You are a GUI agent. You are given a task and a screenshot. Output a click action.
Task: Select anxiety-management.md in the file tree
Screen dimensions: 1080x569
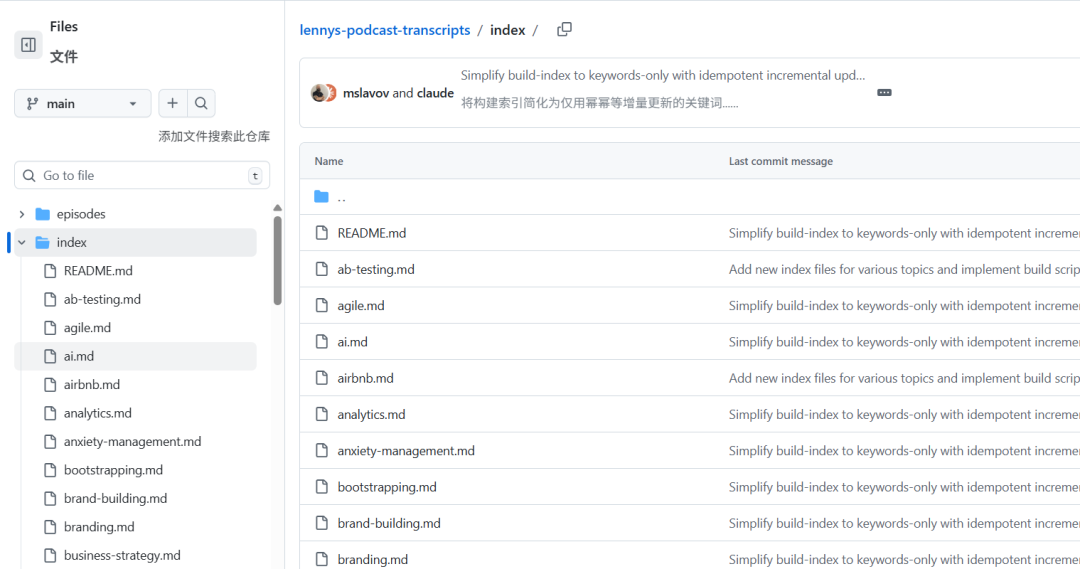pyautogui.click(x=132, y=441)
